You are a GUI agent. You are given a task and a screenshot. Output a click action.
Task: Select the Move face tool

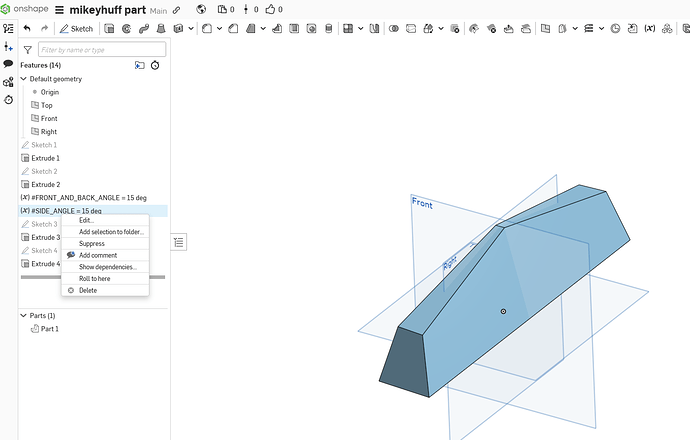(x=508, y=29)
